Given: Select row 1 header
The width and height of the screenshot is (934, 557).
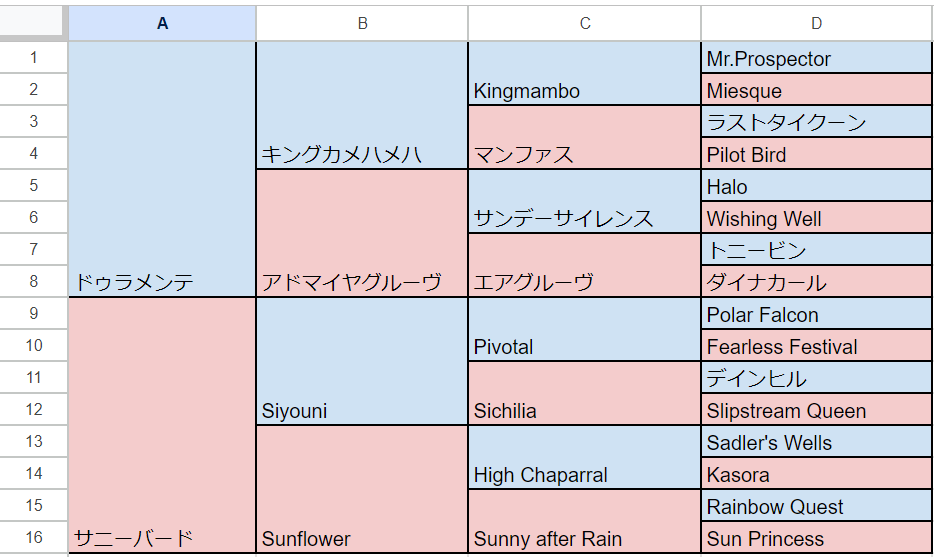Looking at the screenshot, I should (34, 58).
